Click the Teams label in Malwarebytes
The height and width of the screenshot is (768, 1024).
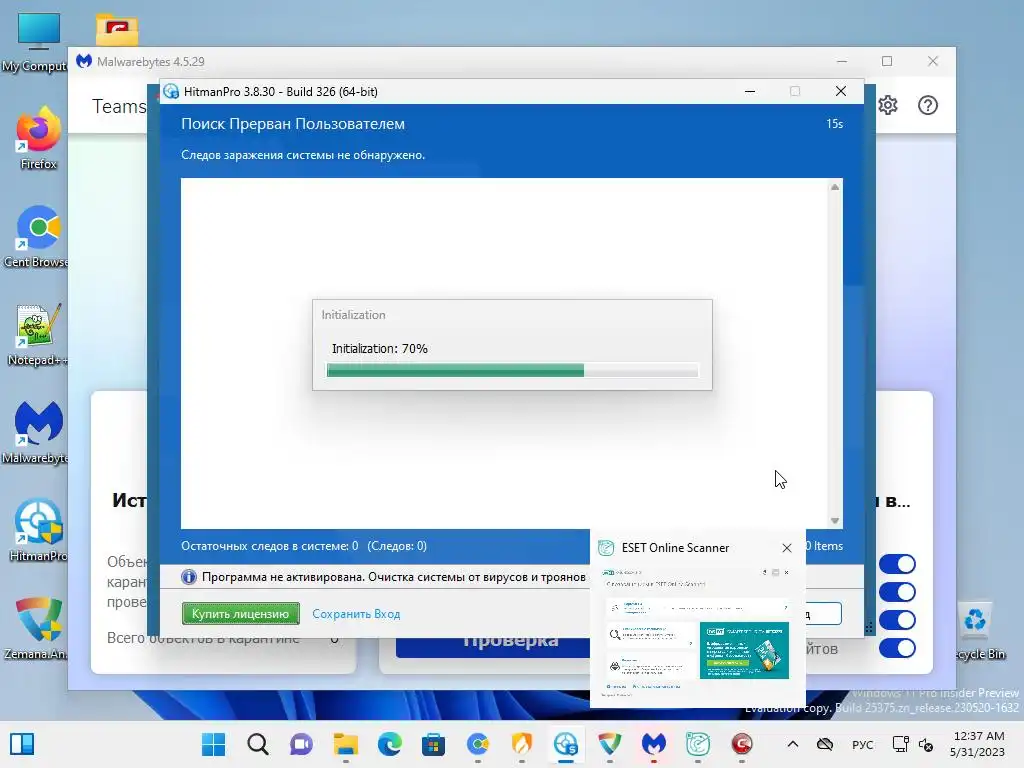click(119, 106)
